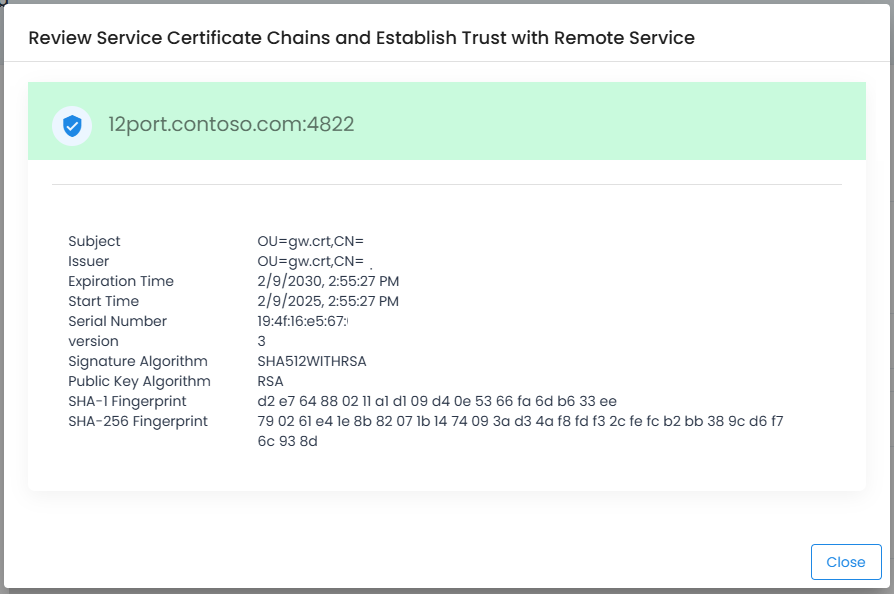Image resolution: width=894 pixels, height=594 pixels.
Task: Select the Issuer field label
Action: tap(88, 261)
